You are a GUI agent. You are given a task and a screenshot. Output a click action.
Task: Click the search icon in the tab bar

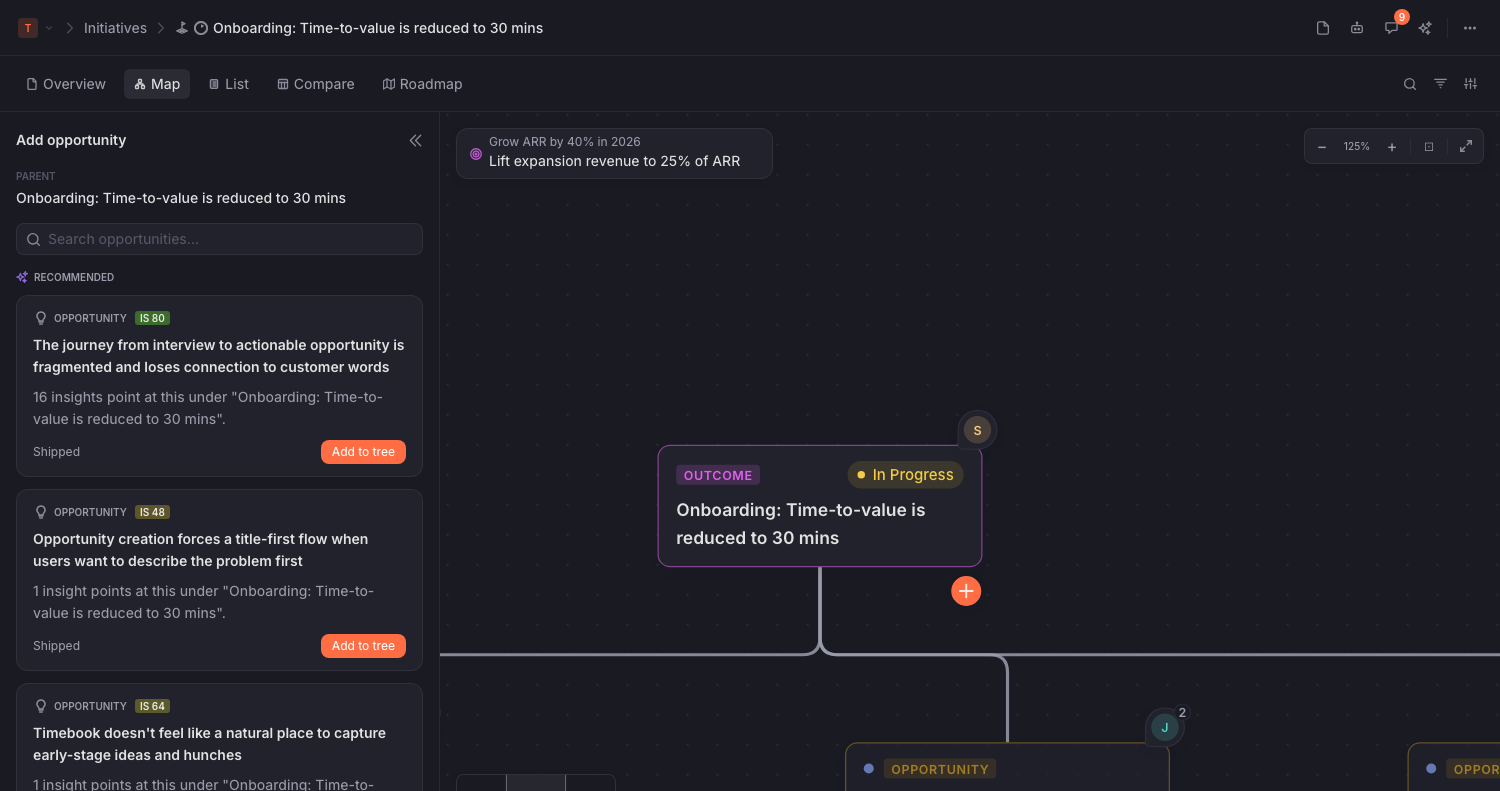pos(1410,84)
